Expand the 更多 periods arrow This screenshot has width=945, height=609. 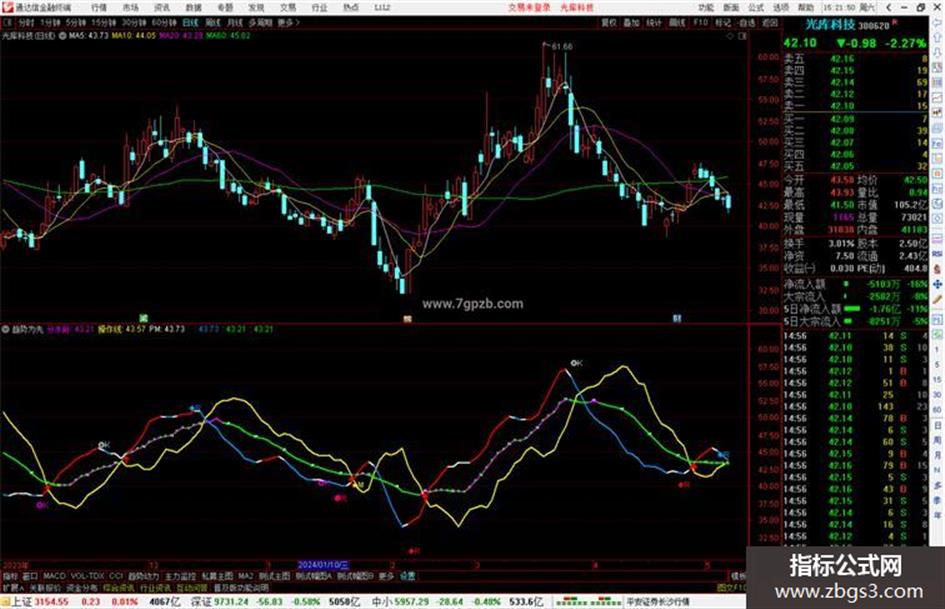click(x=289, y=23)
